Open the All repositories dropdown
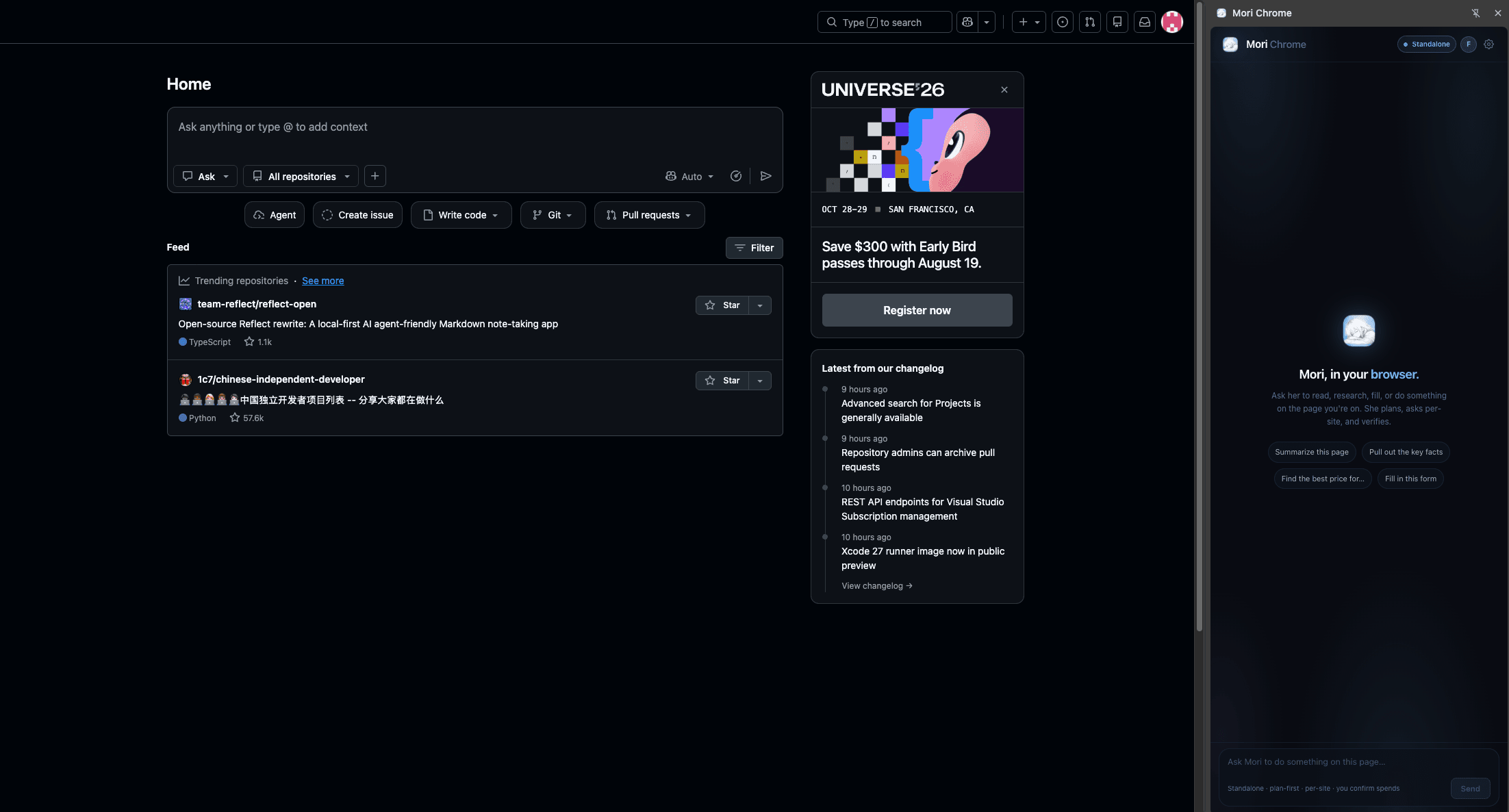This screenshot has width=1509, height=812. click(301, 176)
